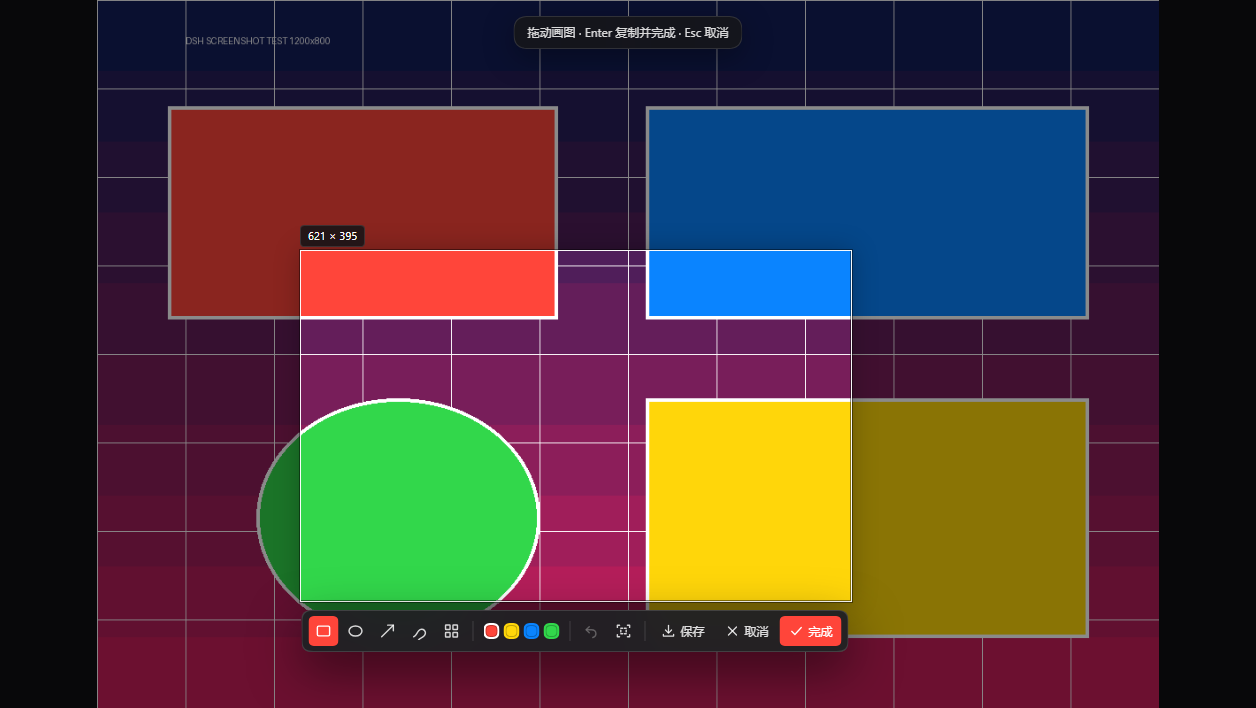The width and height of the screenshot is (1256, 708).
Task: Cancel the capture with 取消 button
Action: point(747,631)
